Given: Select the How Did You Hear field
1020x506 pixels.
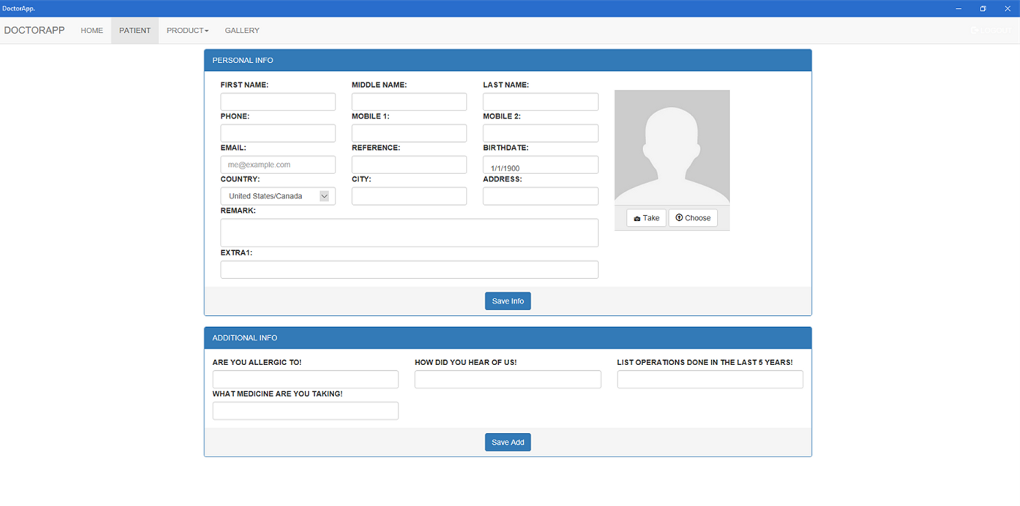Looking at the screenshot, I should pyautogui.click(x=507, y=380).
